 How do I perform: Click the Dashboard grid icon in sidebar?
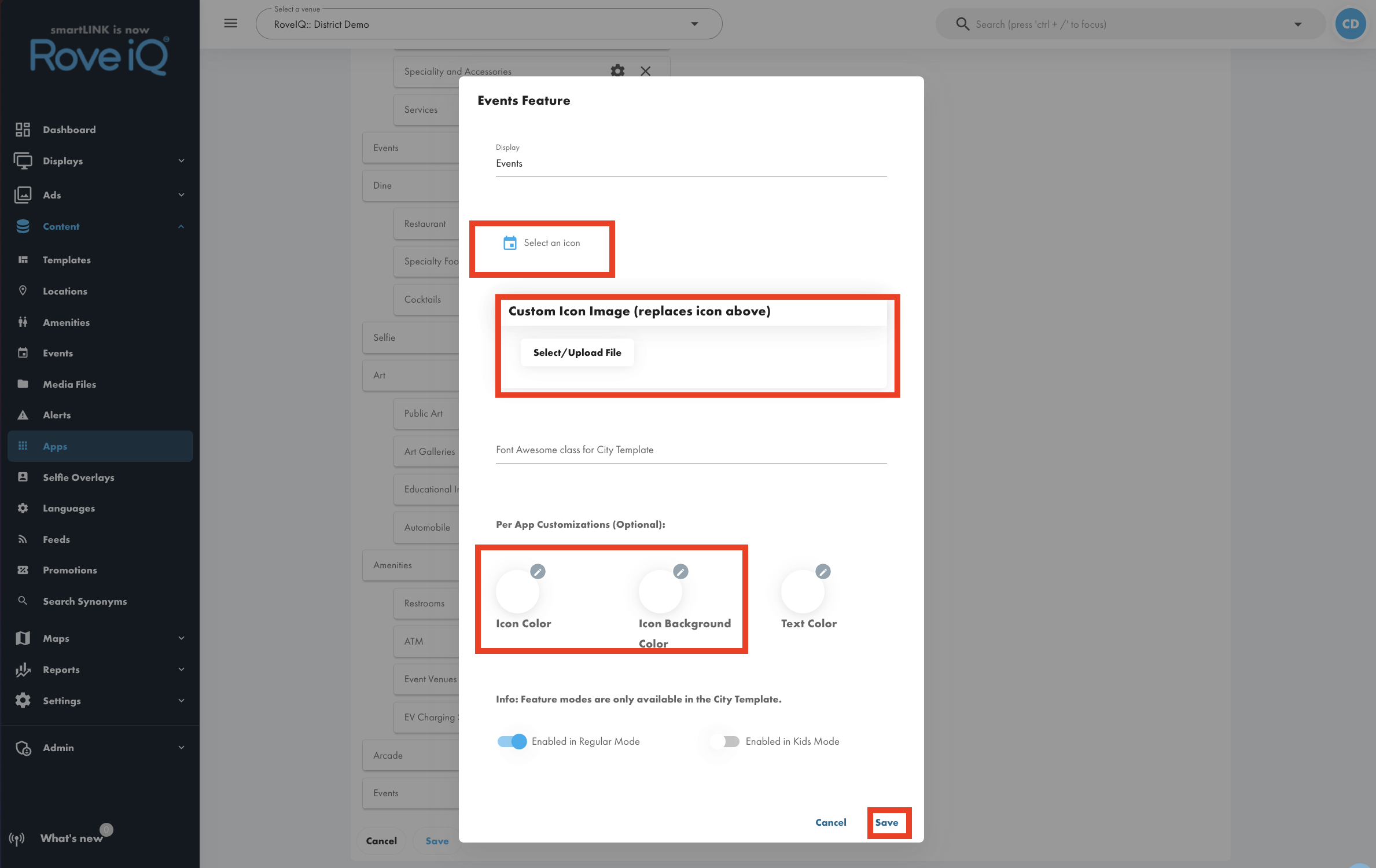pos(23,130)
